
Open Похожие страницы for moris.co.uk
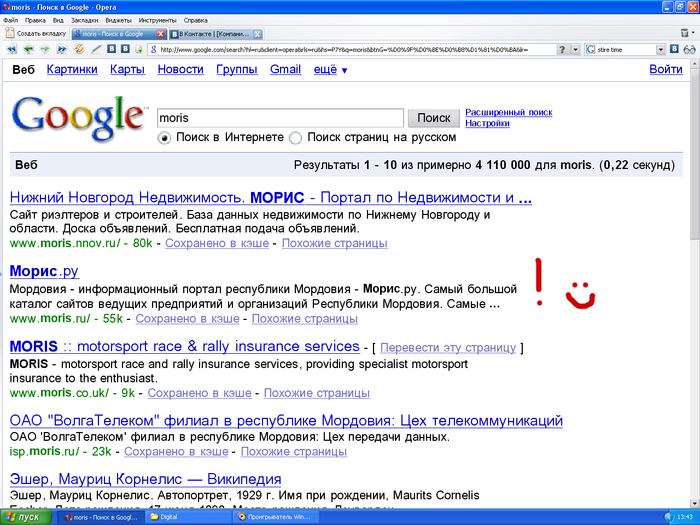317,393
